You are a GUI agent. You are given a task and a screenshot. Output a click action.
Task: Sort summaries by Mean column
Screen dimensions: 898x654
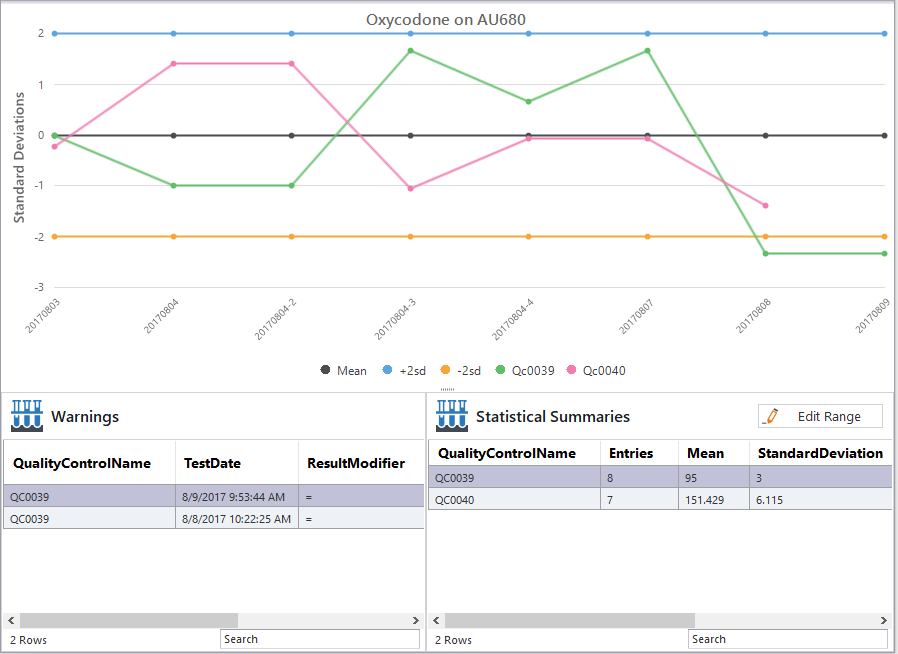[714, 453]
